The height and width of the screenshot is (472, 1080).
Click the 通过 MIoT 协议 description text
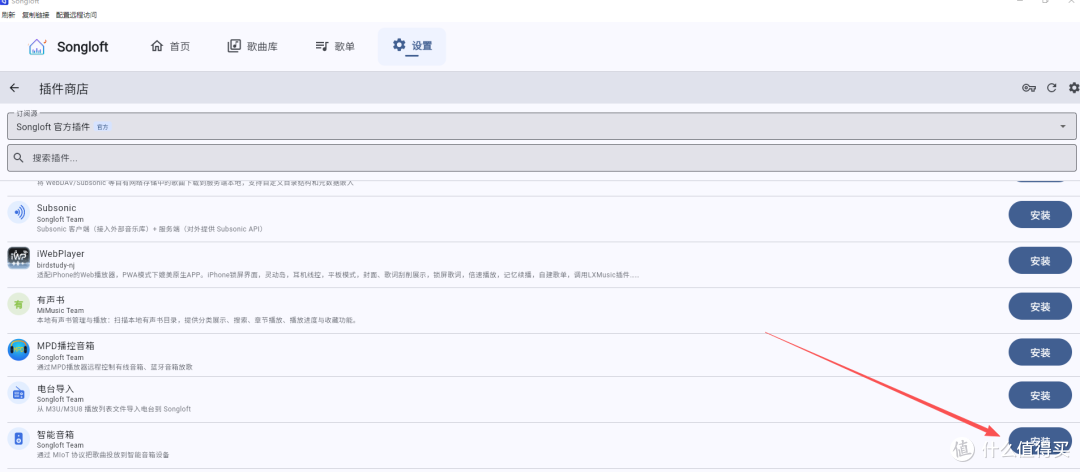click(103, 455)
